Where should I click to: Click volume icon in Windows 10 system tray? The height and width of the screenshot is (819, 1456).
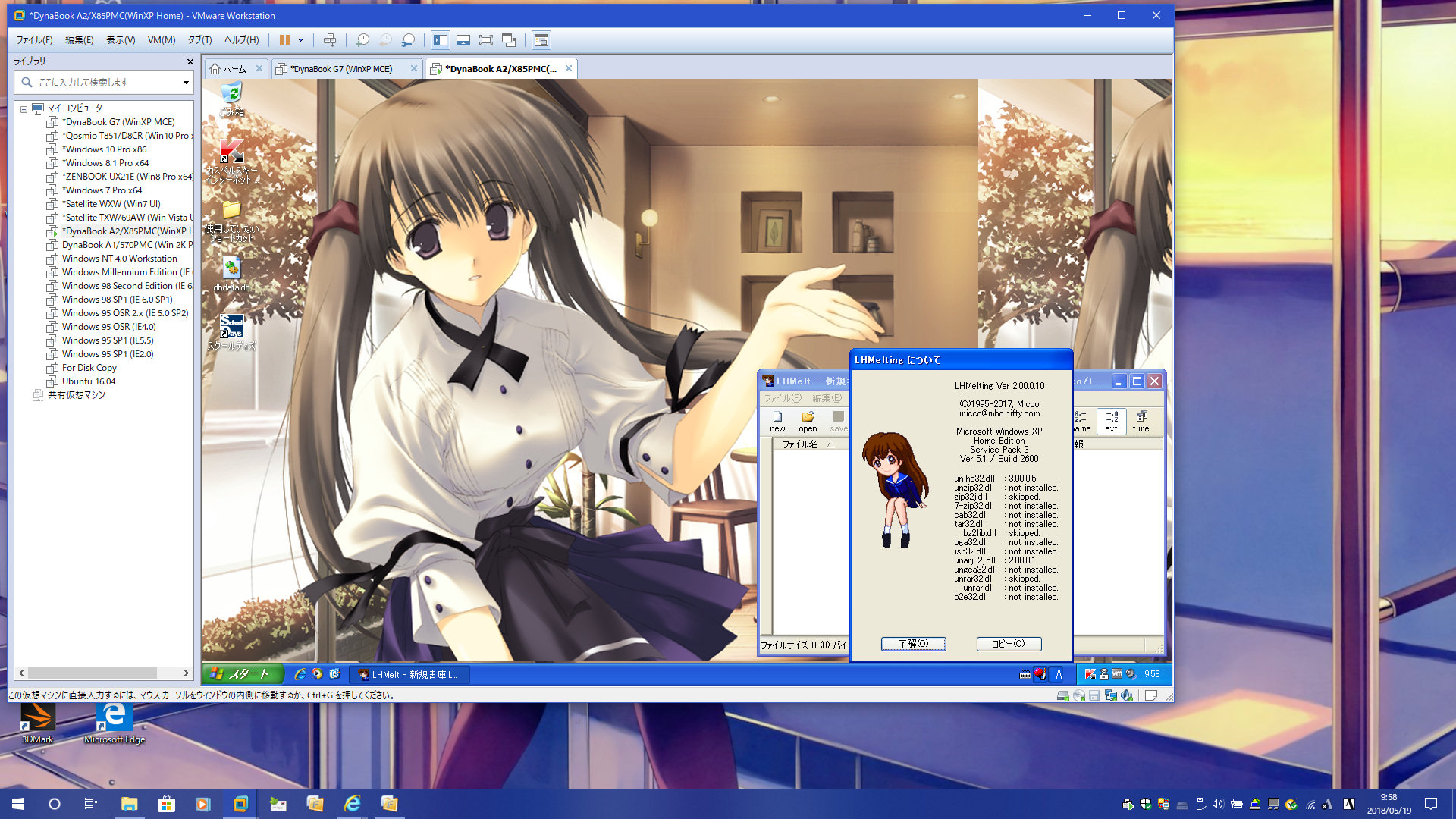pos(1218,804)
